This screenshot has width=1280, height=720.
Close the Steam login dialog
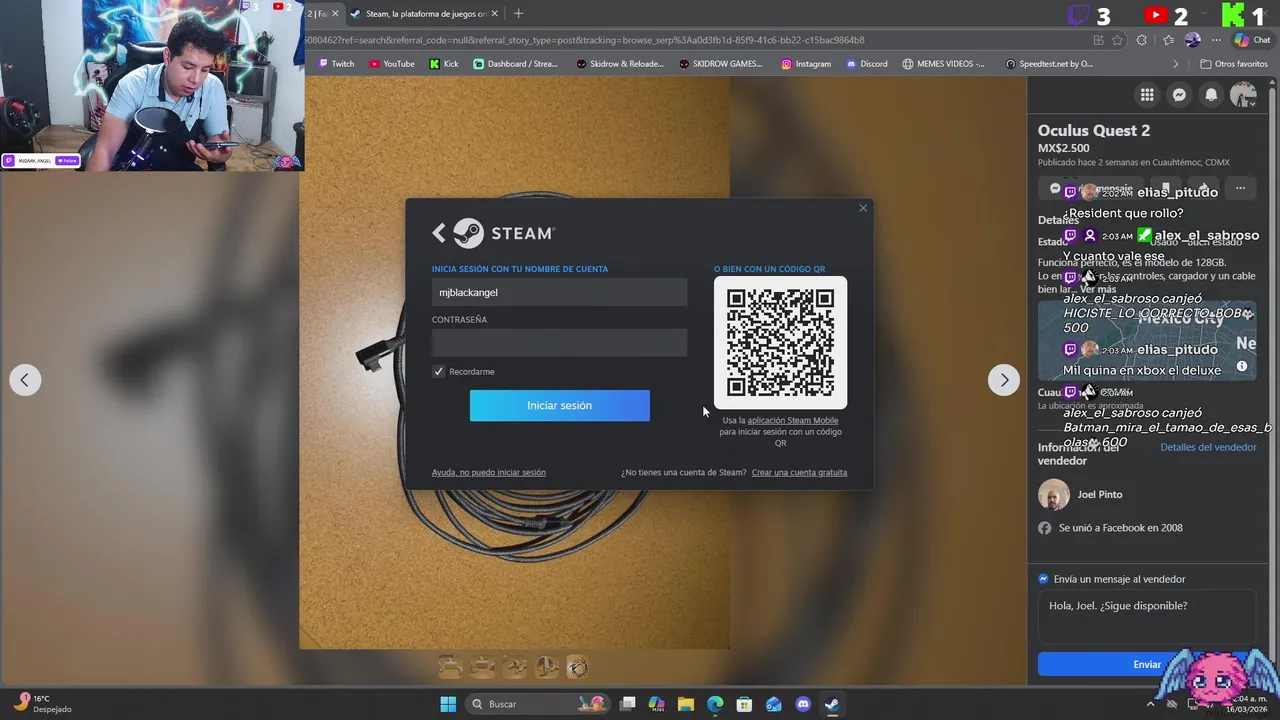(x=863, y=208)
